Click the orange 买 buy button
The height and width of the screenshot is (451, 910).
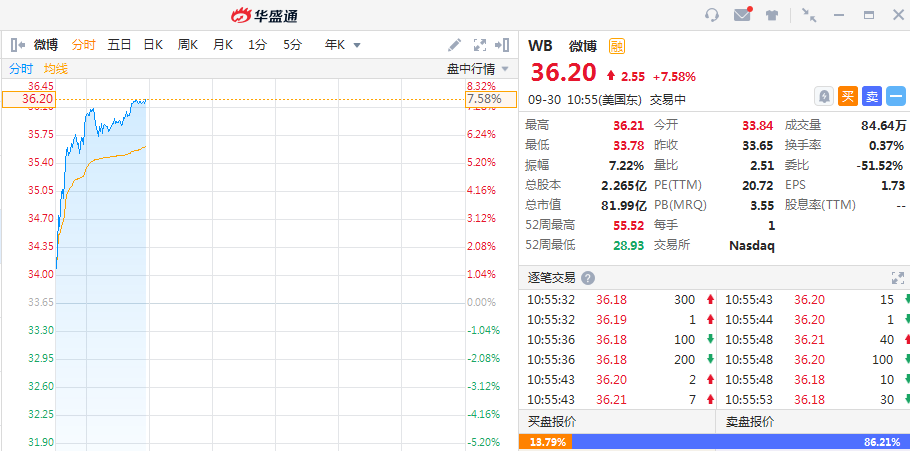(x=848, y=96)
